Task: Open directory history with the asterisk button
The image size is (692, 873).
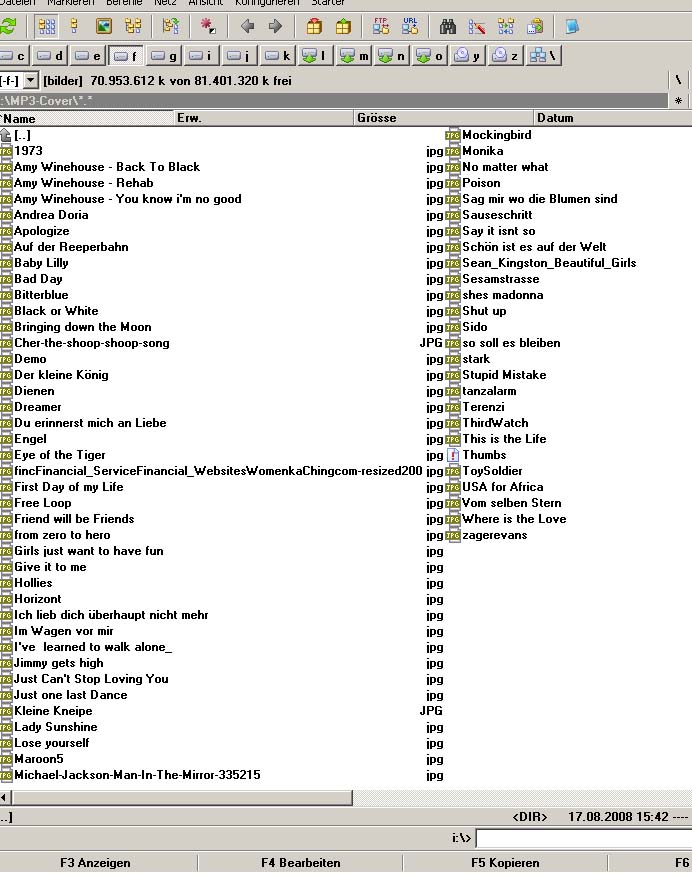Action: pos(678,101)
